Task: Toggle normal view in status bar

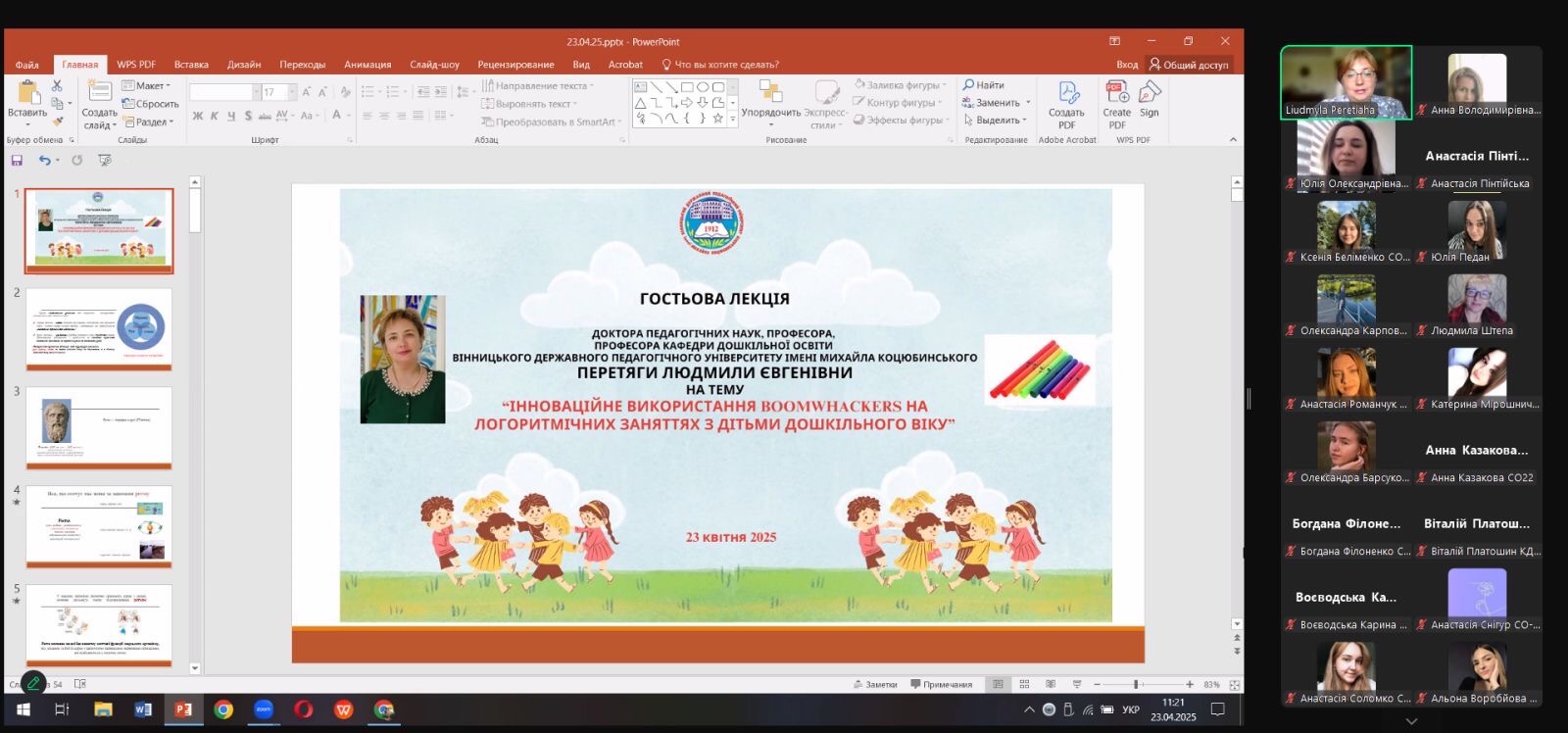Action: pyautogui.click(x=998, y=684)
